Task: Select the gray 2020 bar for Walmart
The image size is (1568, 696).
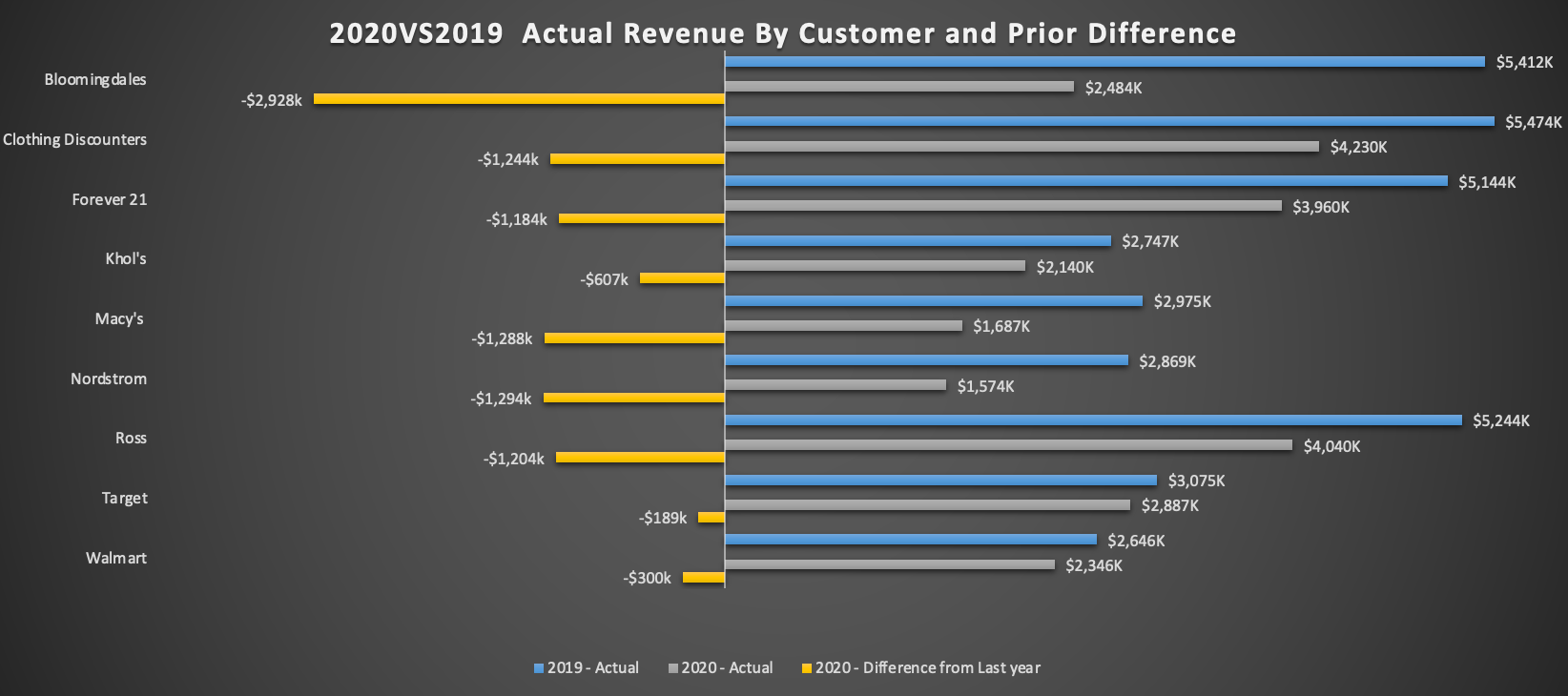Action: 890,564
